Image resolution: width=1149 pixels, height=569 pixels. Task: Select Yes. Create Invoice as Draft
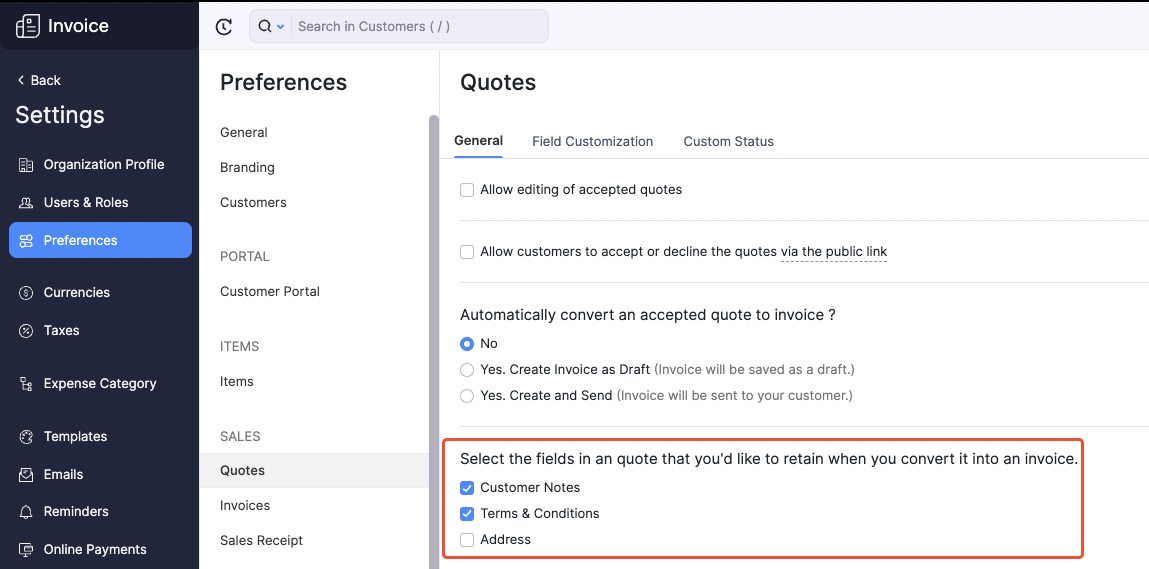[x=467, y=370]
